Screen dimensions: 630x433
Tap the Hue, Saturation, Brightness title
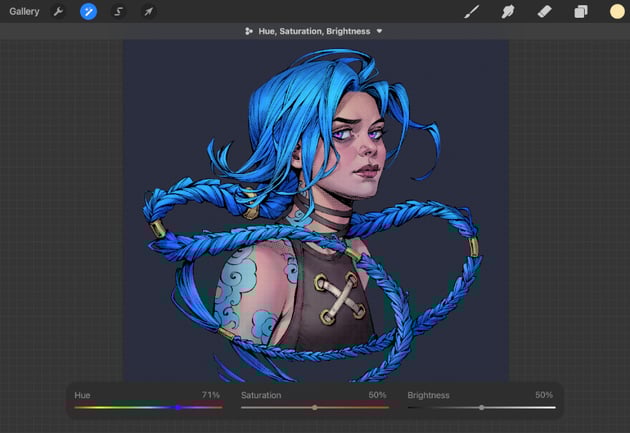[x=314, y=31]
